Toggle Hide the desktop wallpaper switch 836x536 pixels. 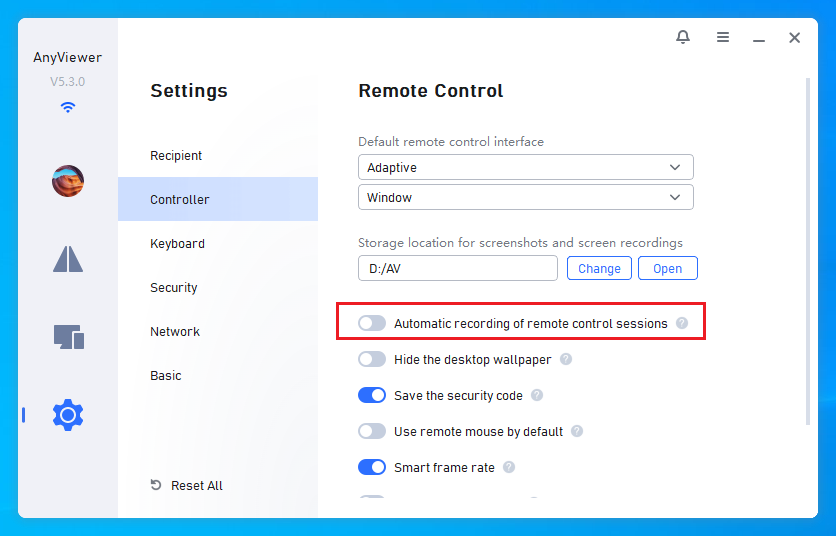pos(372,359)
